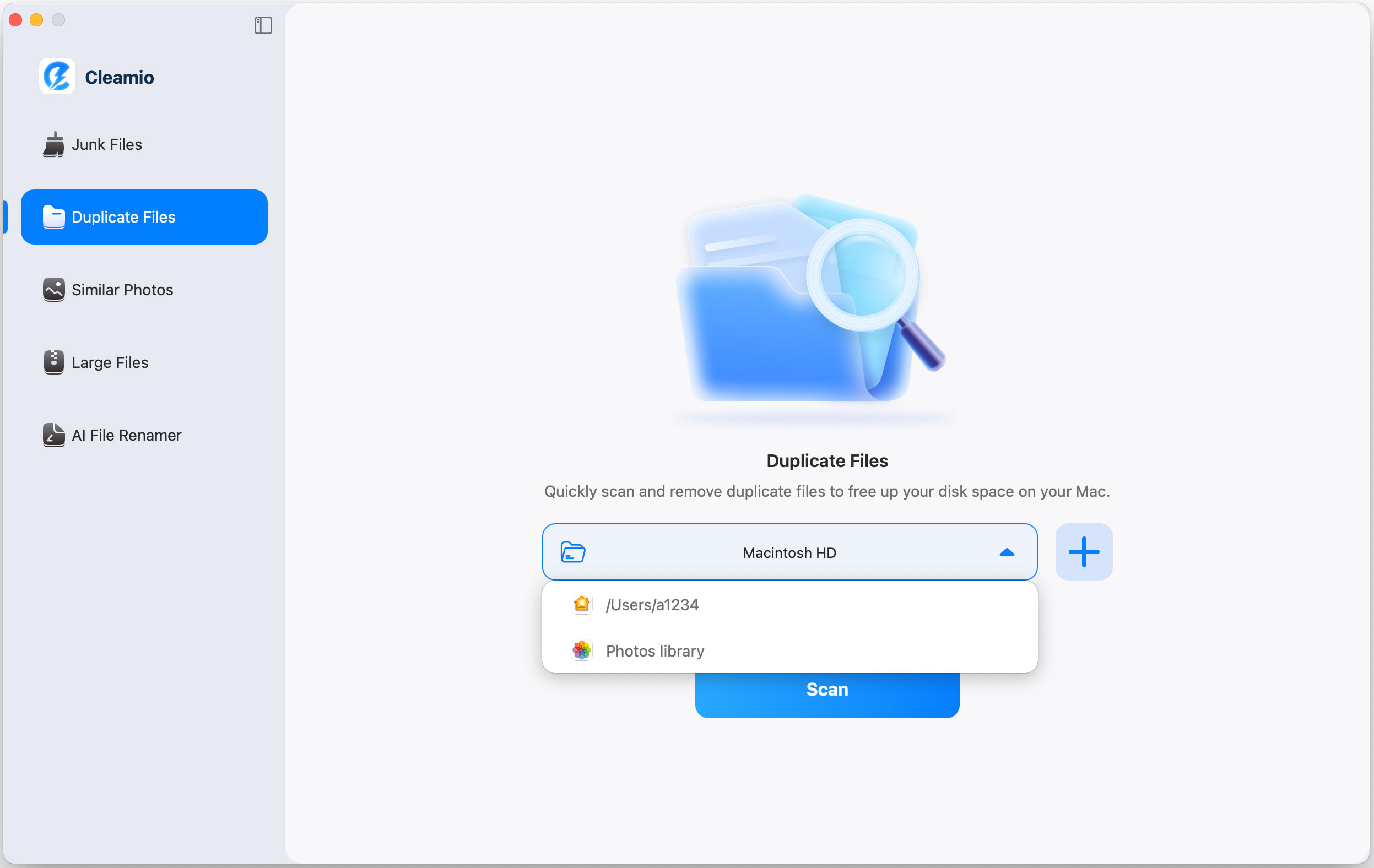Switch to the Similar Photos section
1374x868 pixels.
(x=121, y=290)
